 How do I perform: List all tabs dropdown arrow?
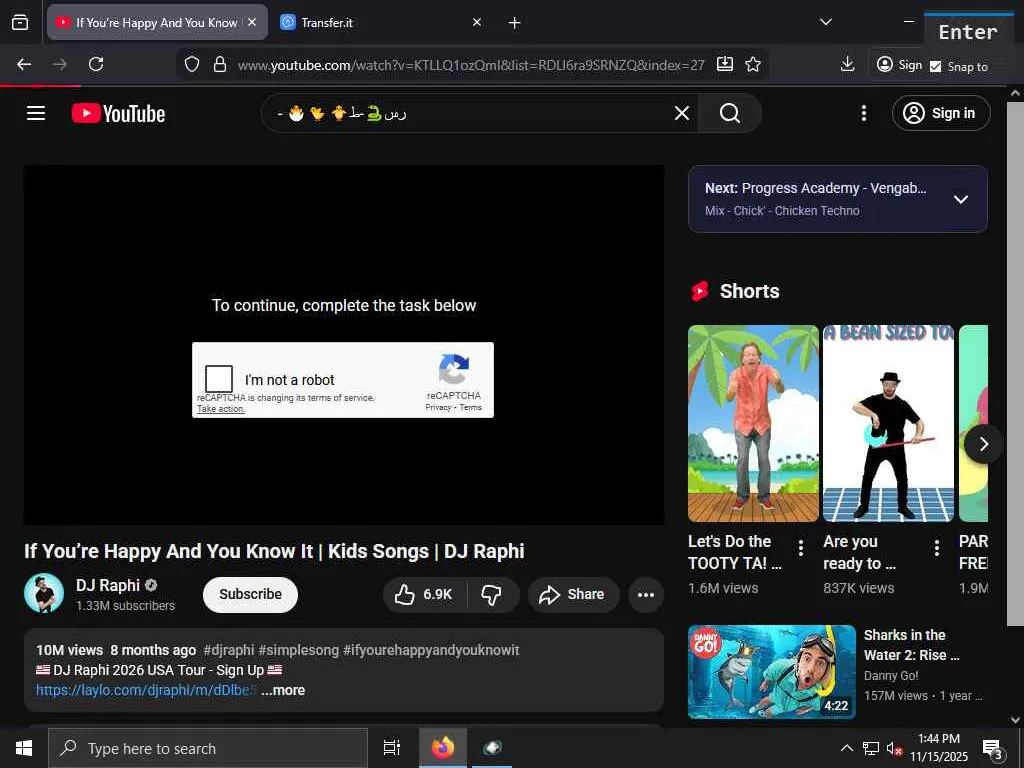[x=825, y=22]
